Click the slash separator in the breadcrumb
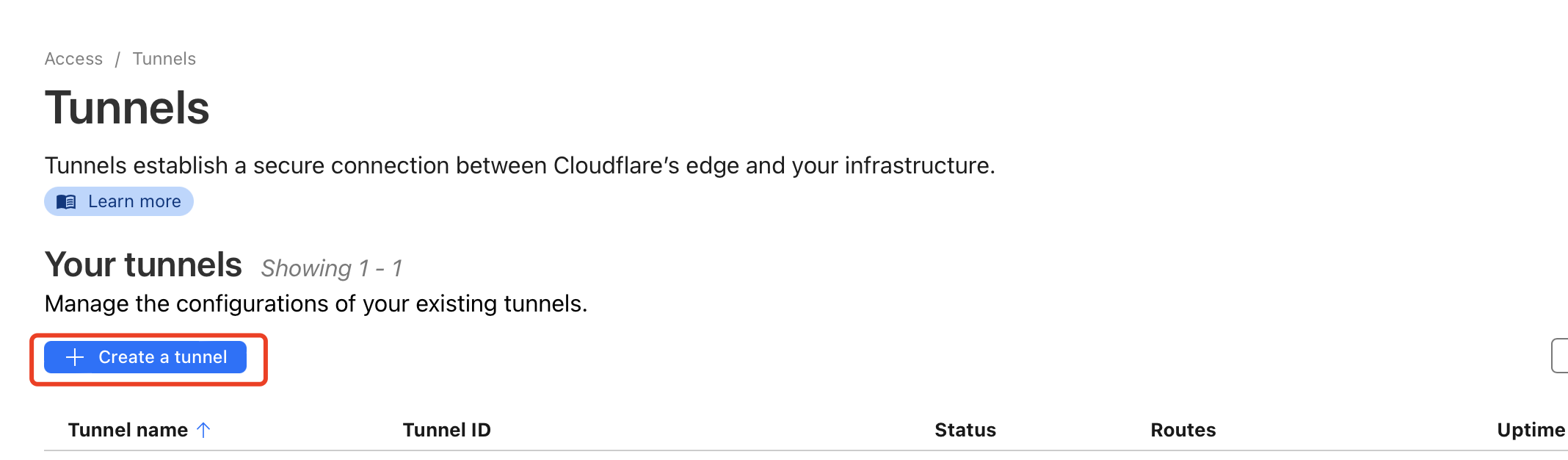1568x460 pixels. [117, 59]
